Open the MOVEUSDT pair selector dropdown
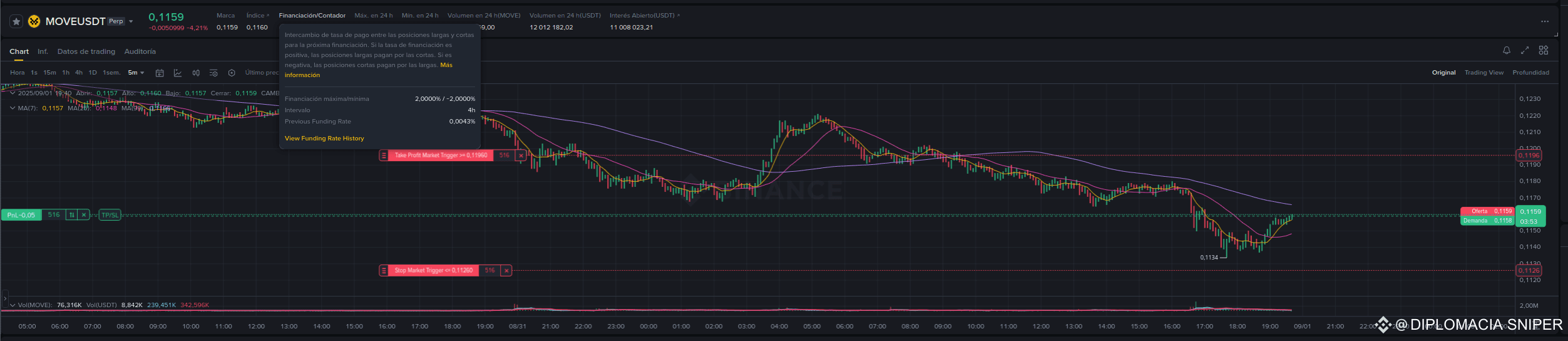This screenshot has height=341, width=1568. pos(131,21)
